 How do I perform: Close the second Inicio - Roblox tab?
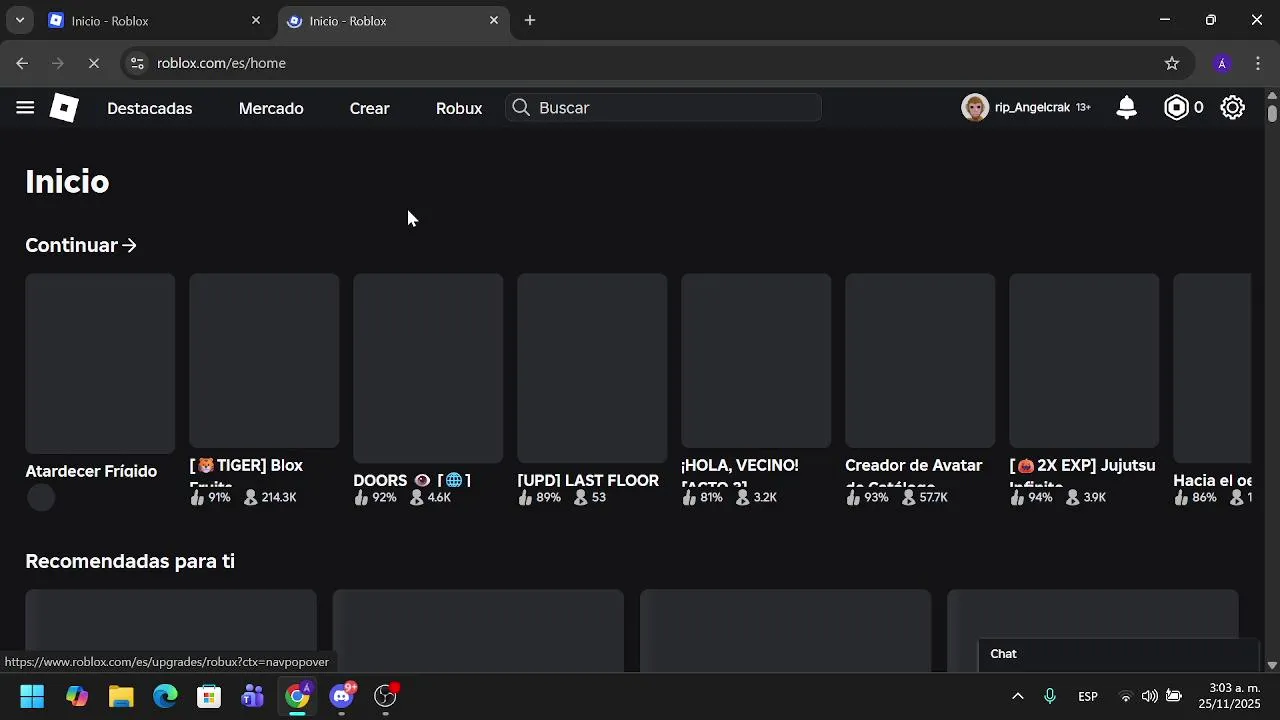click(494, 20)
